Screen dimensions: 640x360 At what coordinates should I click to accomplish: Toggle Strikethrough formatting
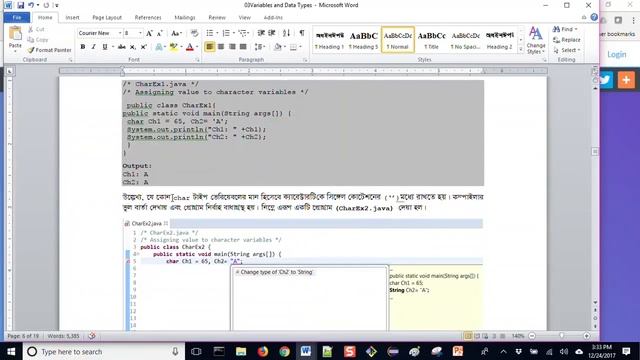tap(122, 47)
